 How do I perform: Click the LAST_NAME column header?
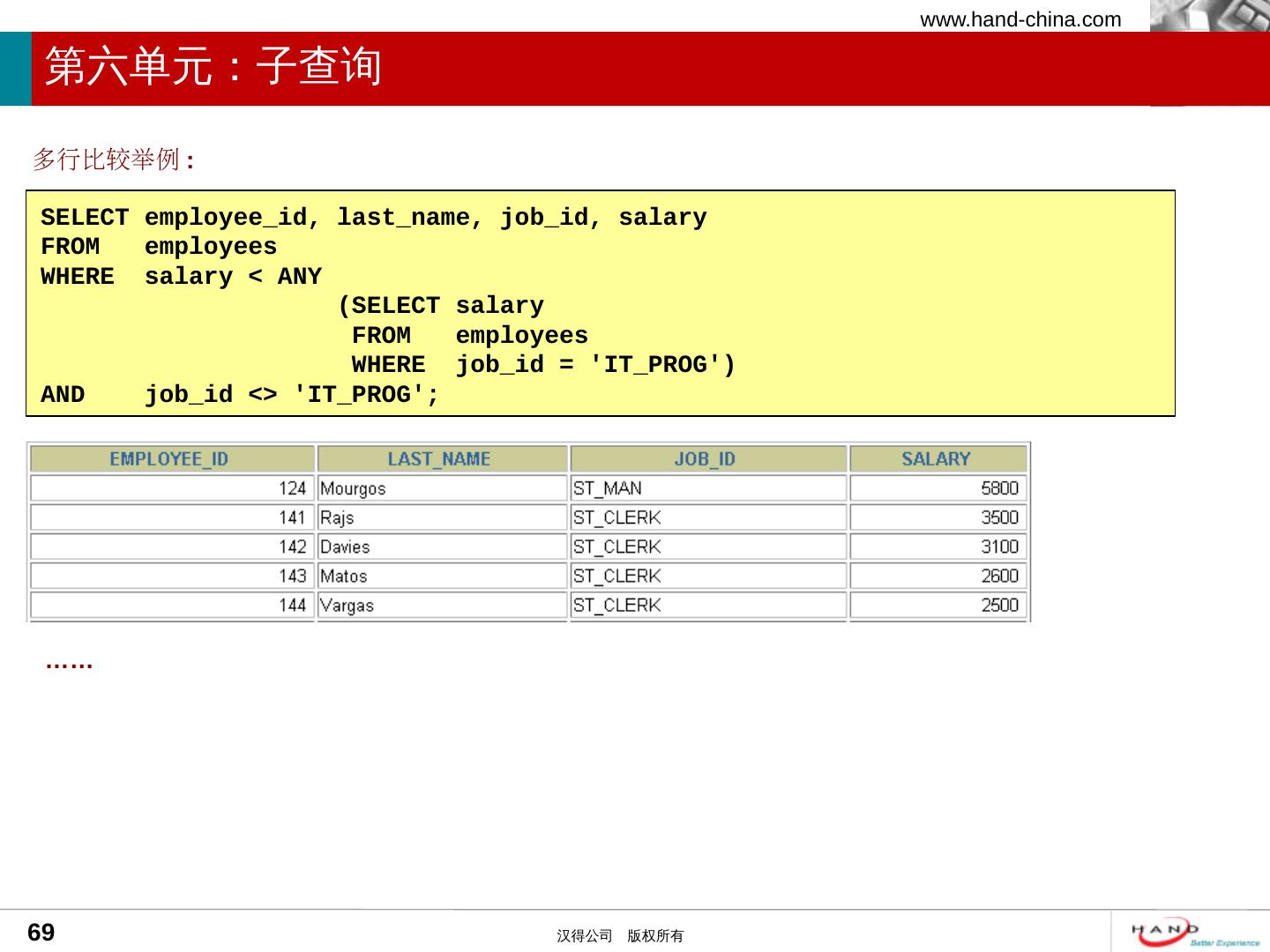439,459
